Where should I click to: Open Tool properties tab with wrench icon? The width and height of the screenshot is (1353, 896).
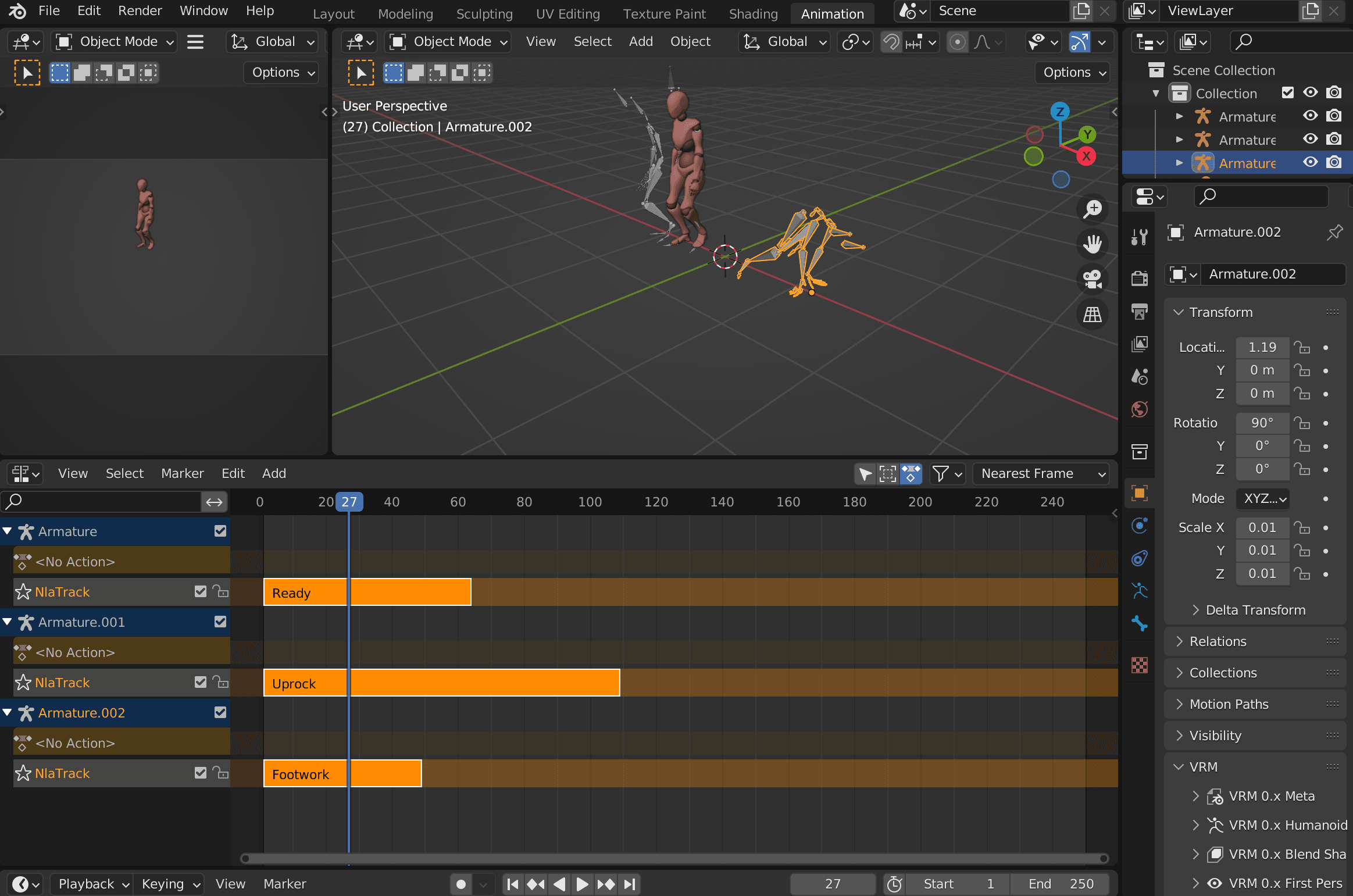[x=1140, y=237]
